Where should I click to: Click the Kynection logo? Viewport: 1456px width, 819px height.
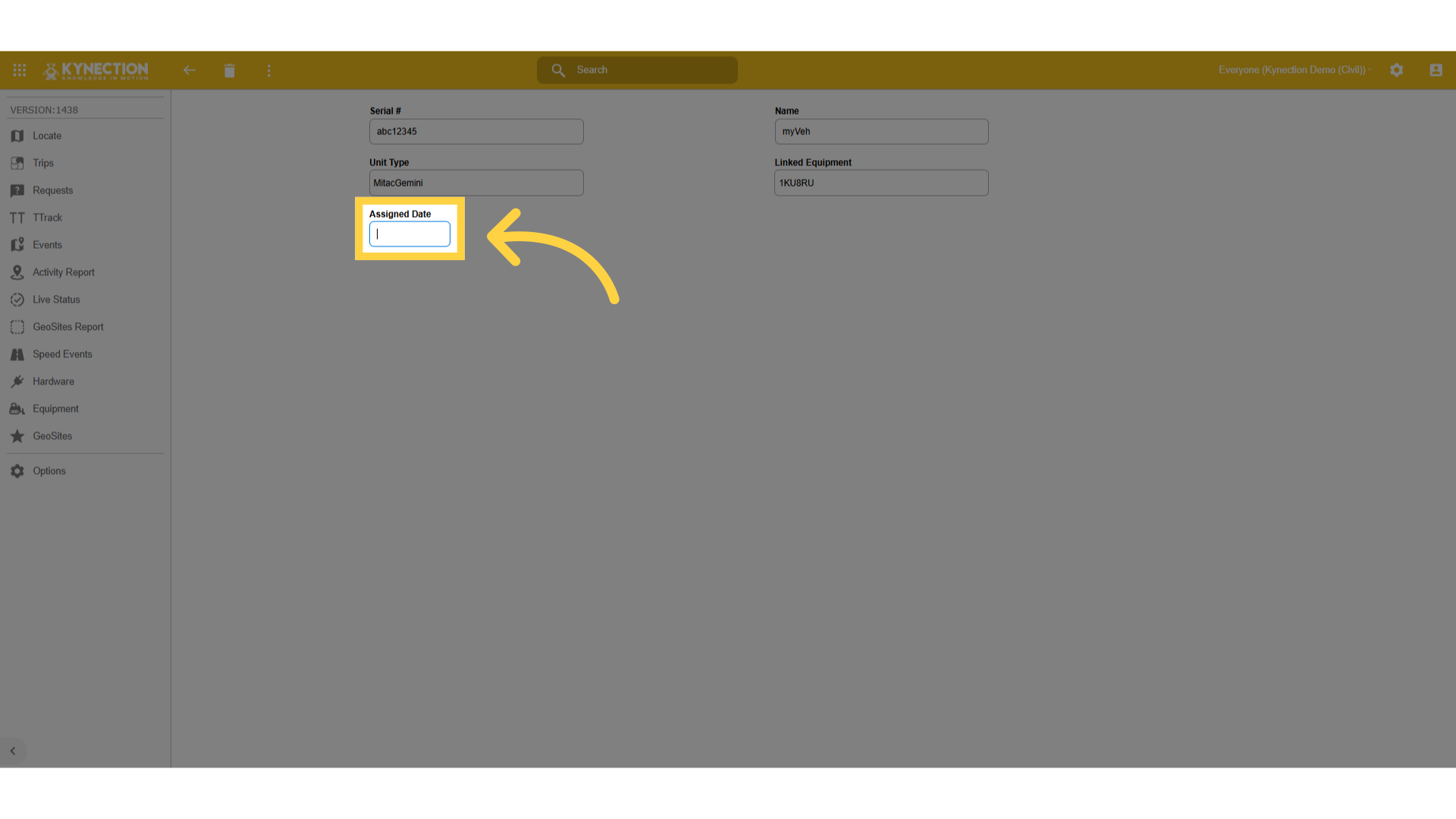coord(96,71)
